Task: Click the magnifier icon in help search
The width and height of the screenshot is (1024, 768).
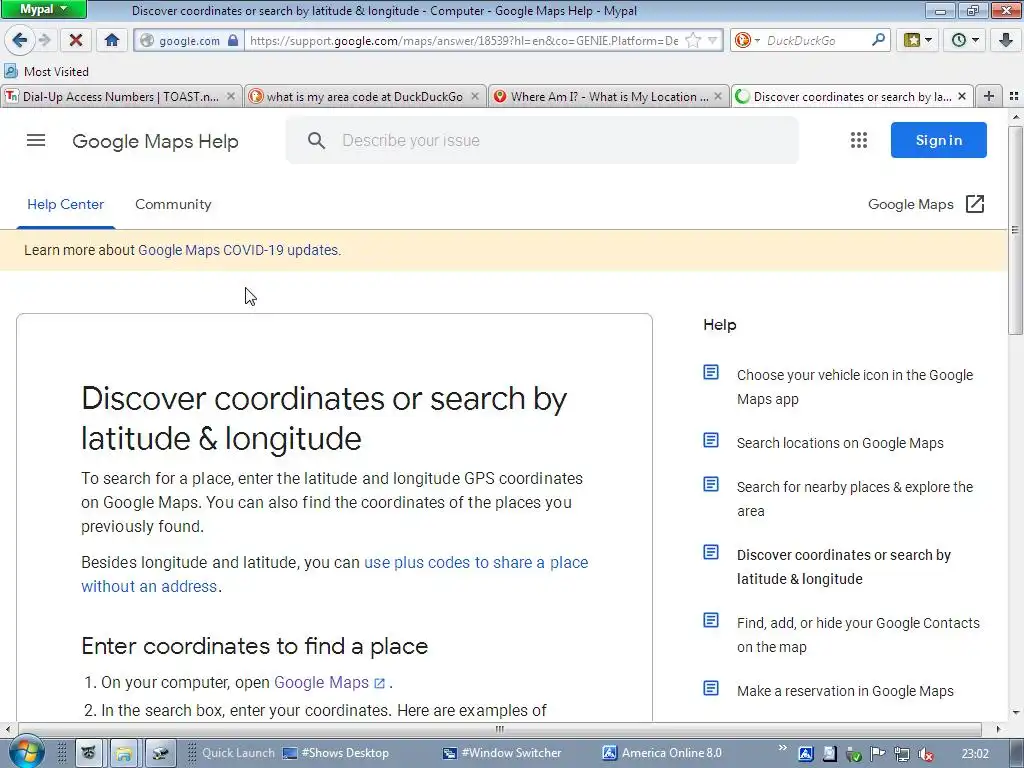Action: [316, 140]
